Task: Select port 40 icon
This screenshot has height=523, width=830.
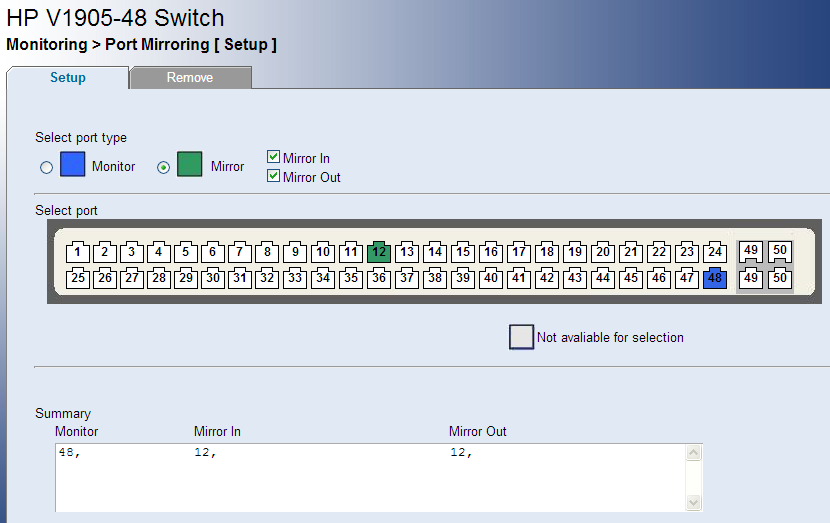Action: click(491, 278)
